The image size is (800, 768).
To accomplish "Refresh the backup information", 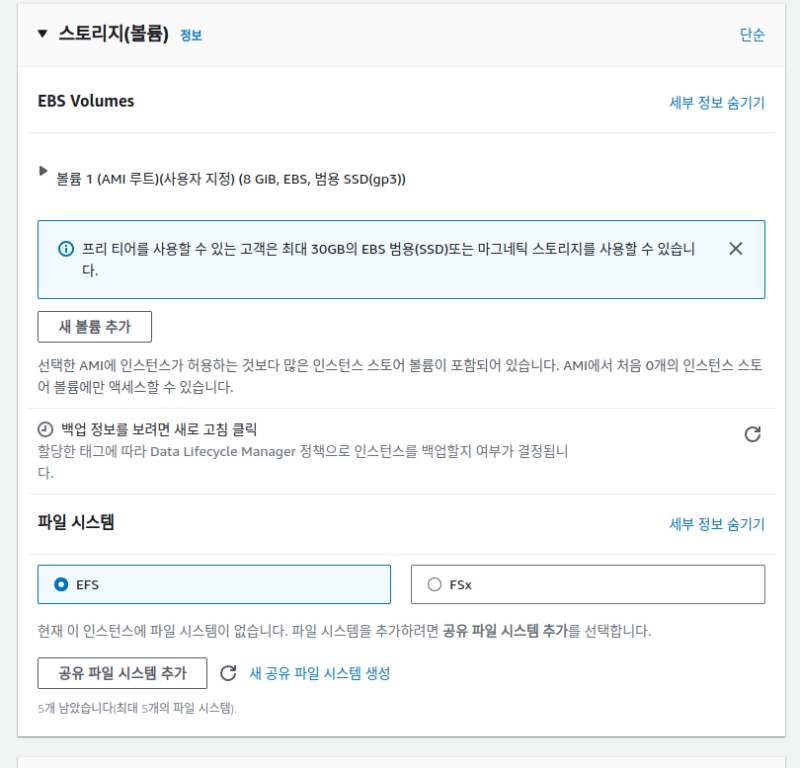I will pos(753,434).
